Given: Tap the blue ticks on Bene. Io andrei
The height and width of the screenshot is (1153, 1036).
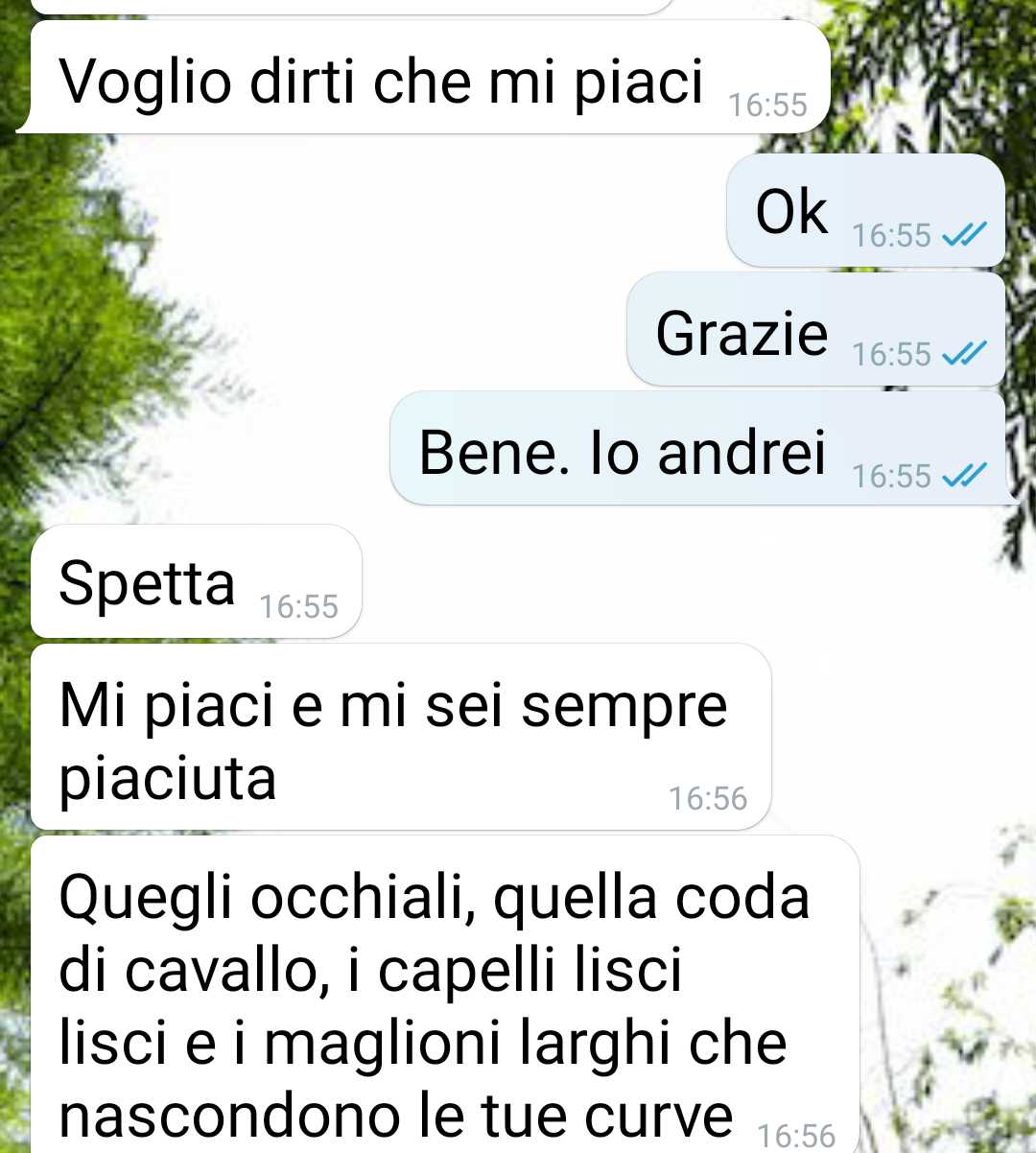Looking at the screenshot, I should pos(964,475).
